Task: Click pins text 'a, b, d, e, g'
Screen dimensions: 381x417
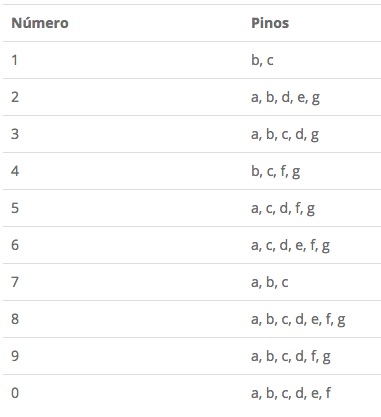Action: point(286,98)
